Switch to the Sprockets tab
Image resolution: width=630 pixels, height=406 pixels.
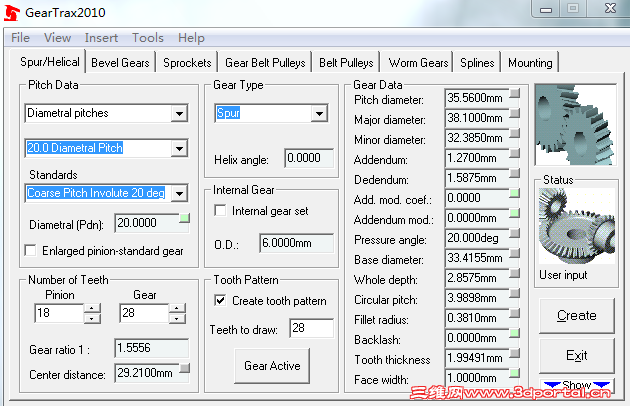(187, 63)
